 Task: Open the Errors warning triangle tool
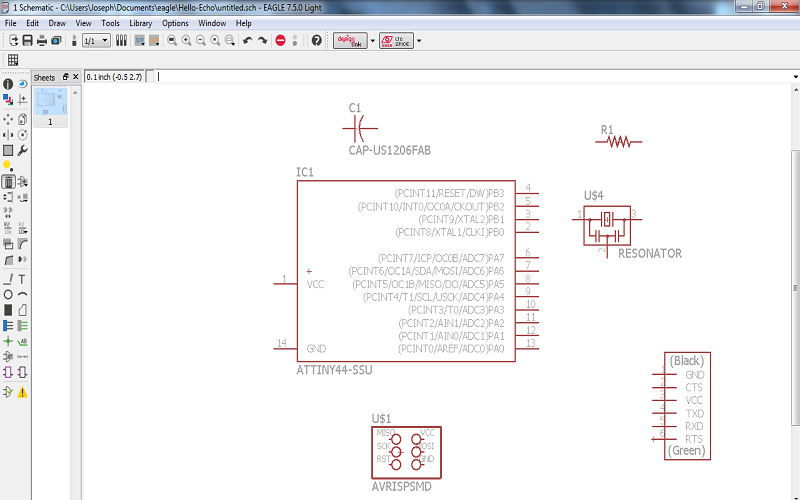coord(22,392)
